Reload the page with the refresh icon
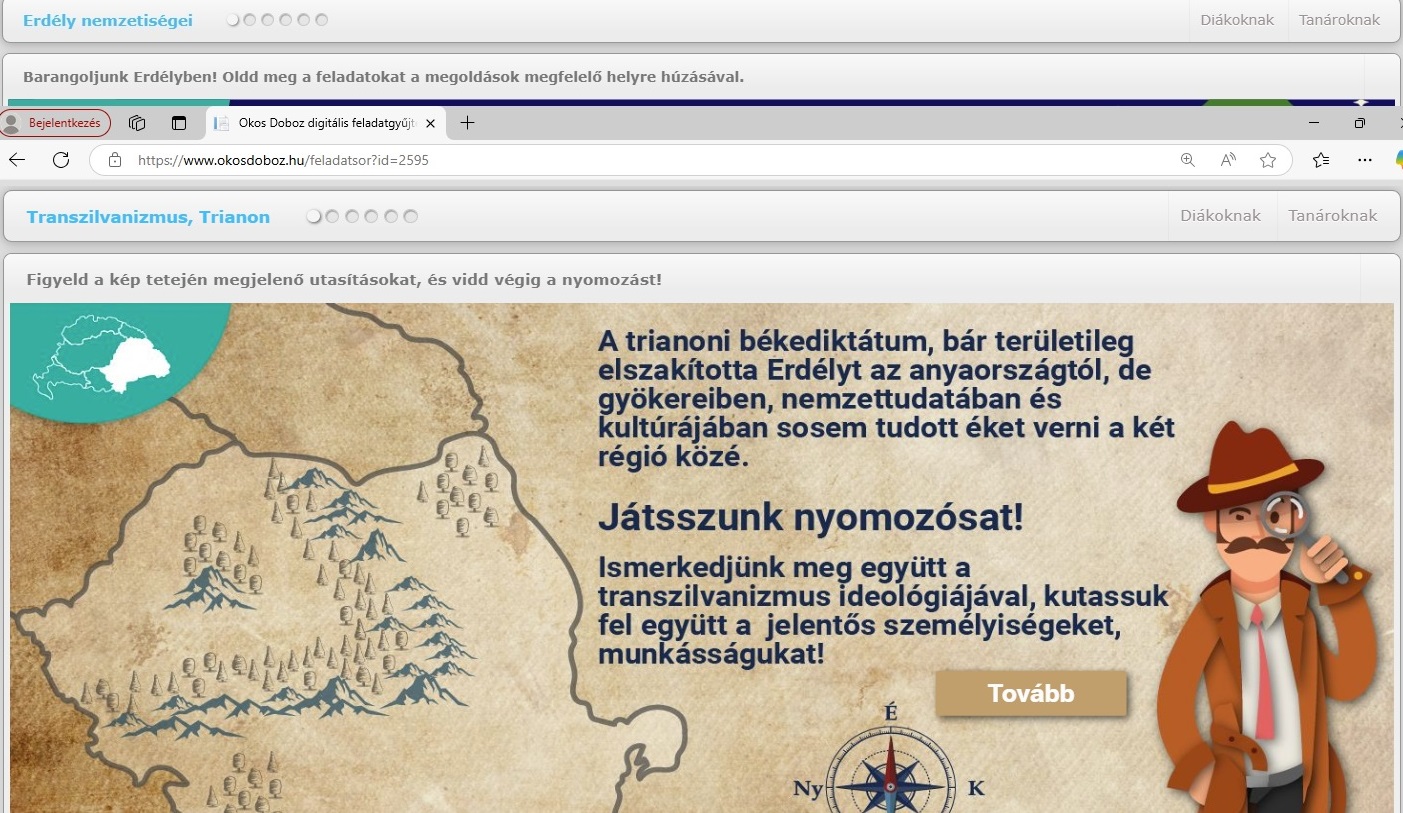 [61, 160]
